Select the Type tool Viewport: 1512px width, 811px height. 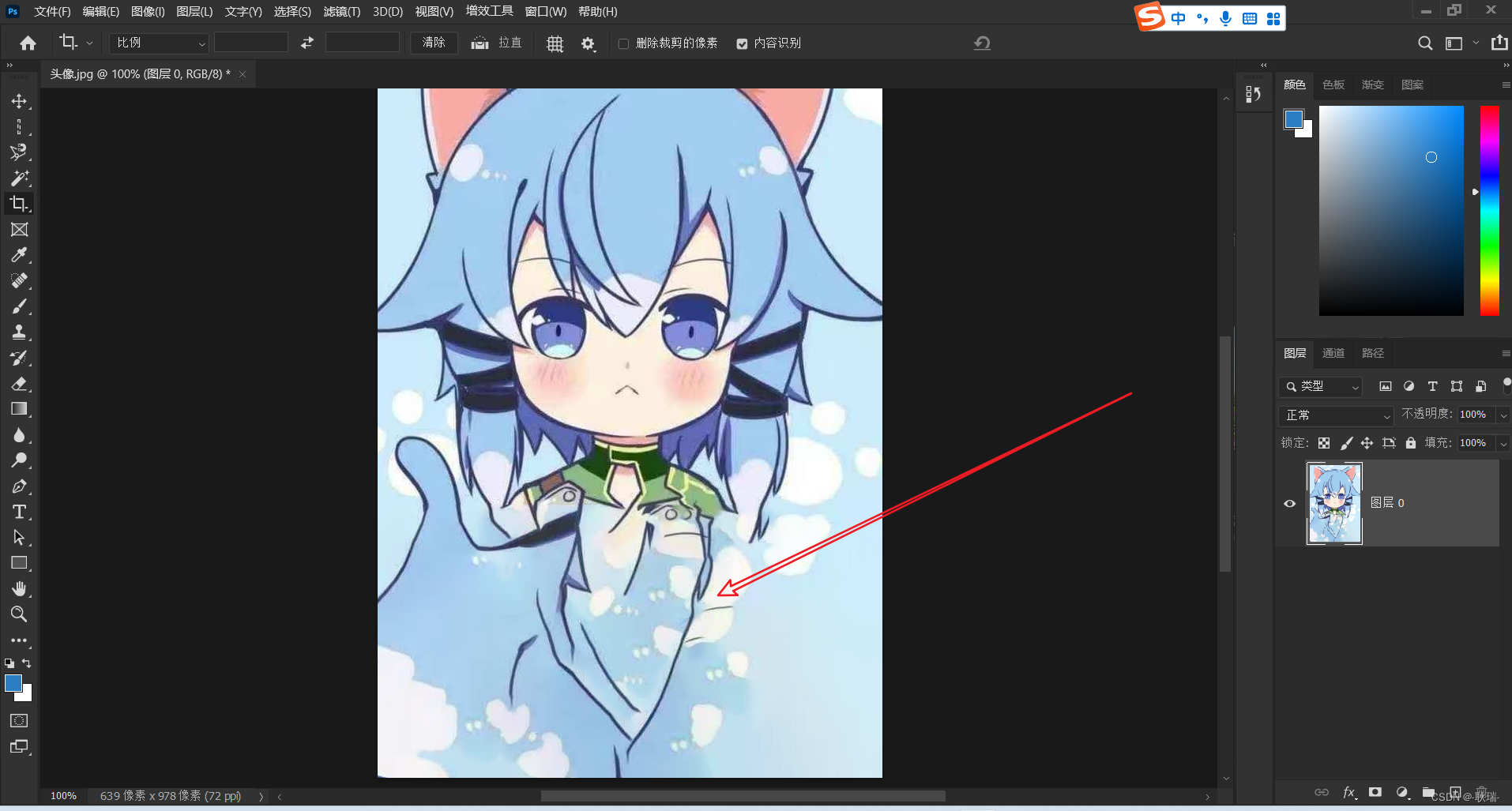click(x=19, y=512)
